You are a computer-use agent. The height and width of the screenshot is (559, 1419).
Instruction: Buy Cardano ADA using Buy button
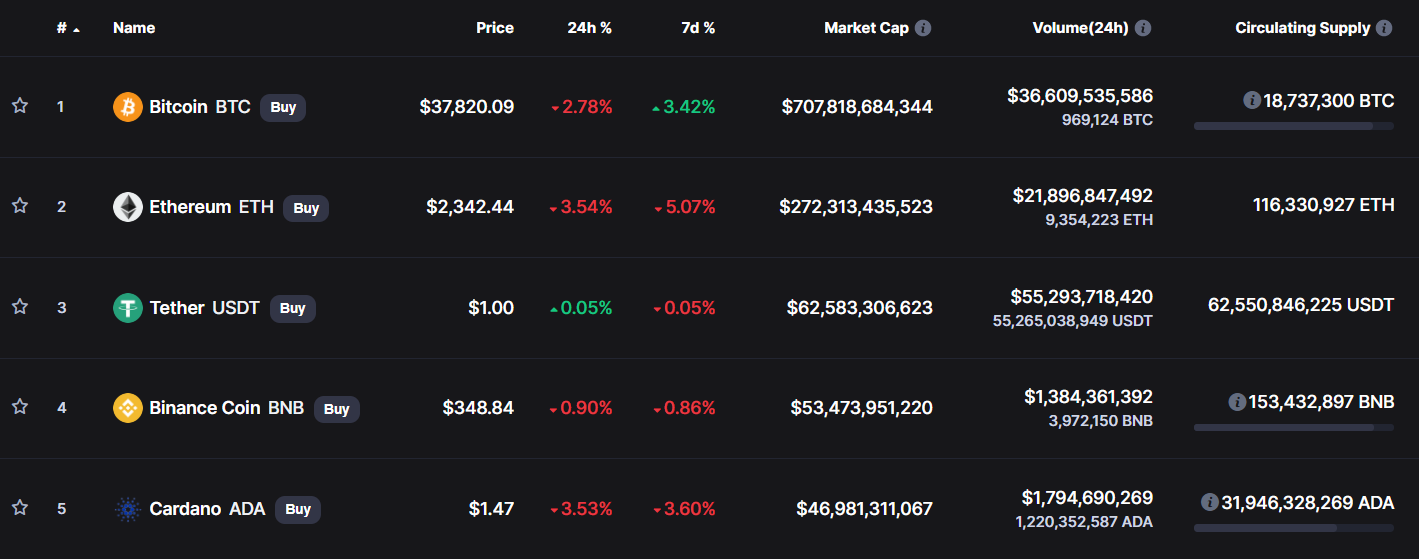298,509
